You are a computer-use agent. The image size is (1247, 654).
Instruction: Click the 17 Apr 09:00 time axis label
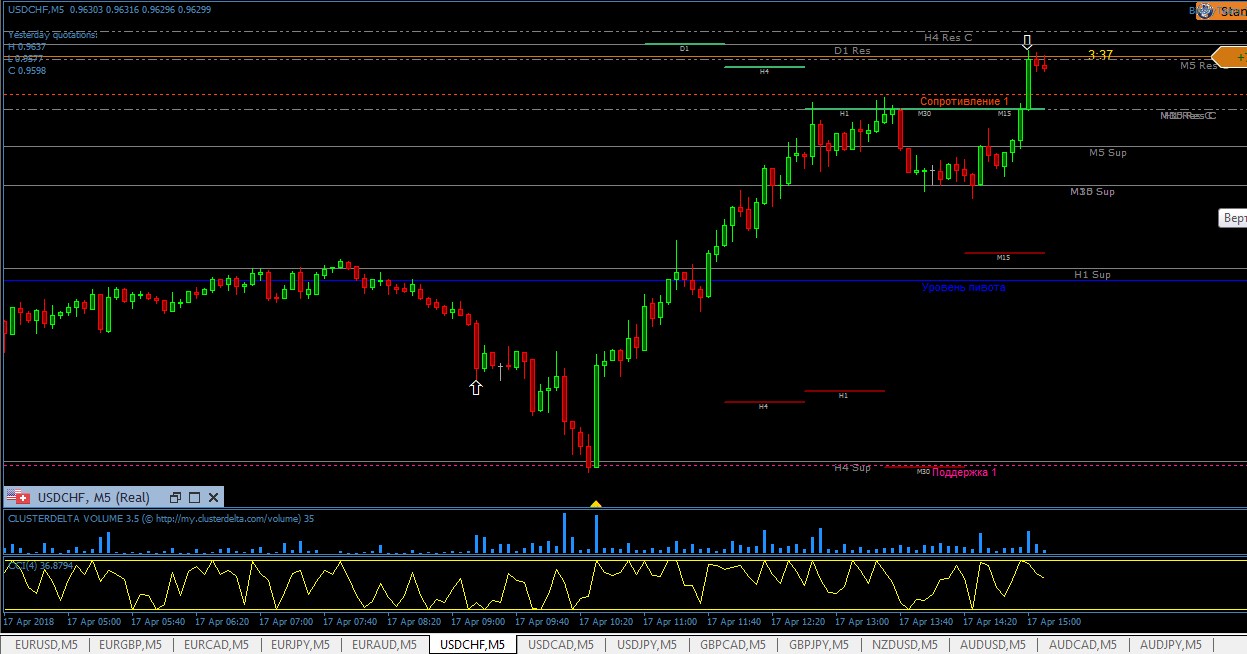click(x=478, y=621)
